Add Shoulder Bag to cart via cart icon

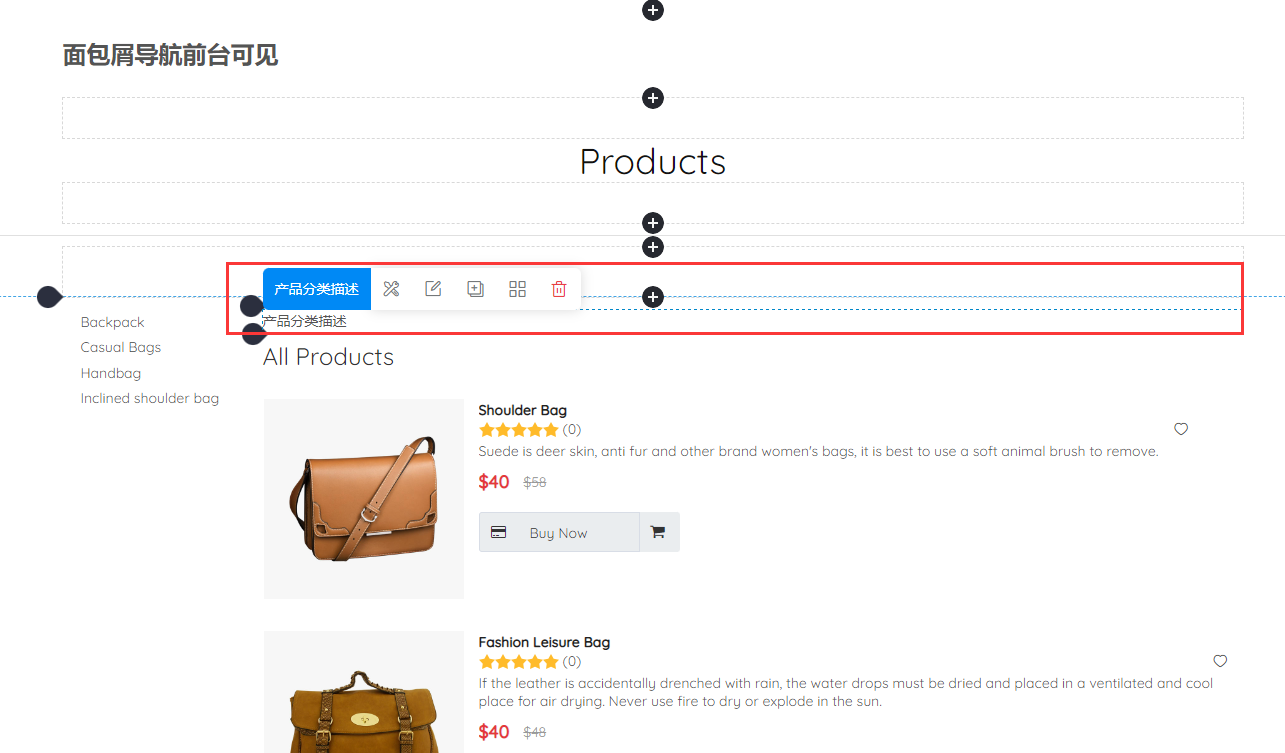pos(658,532)
